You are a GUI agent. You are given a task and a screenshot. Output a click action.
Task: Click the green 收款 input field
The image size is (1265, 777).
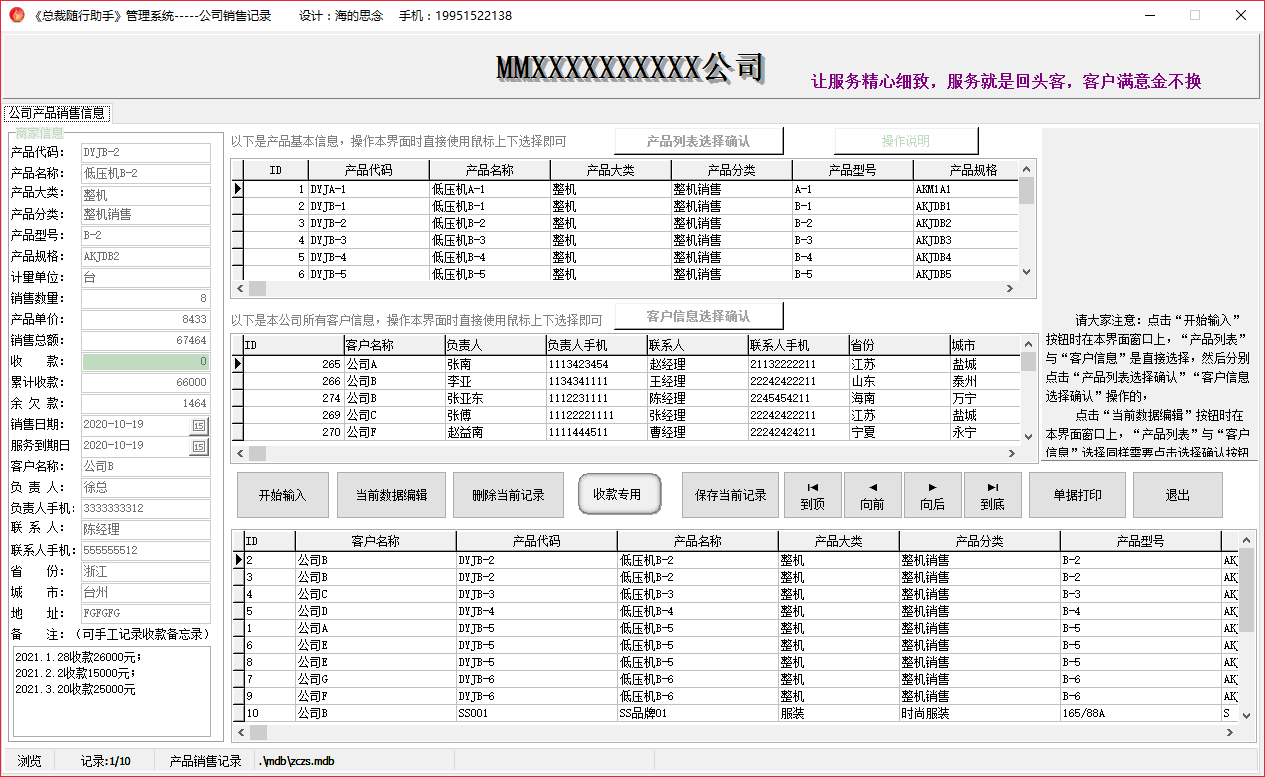click(146, 361)
